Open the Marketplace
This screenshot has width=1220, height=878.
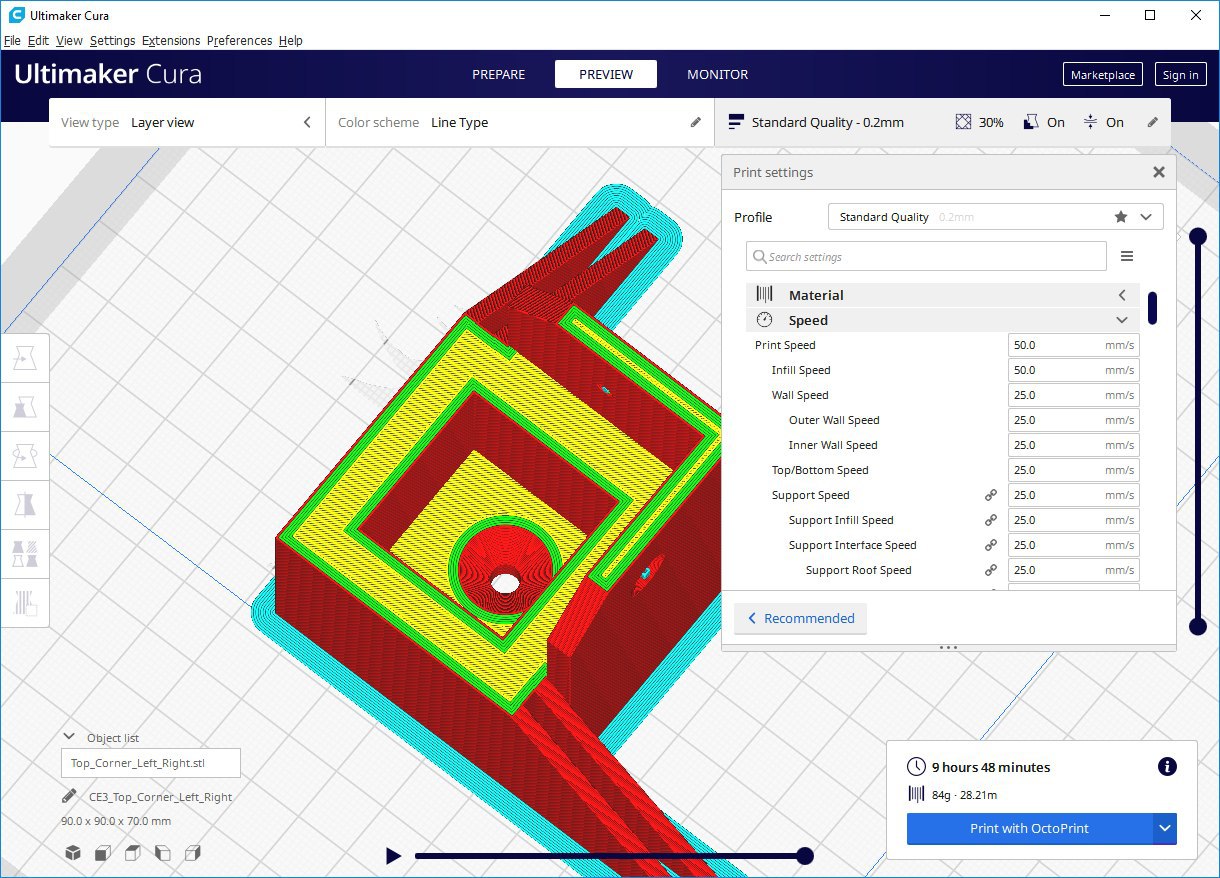pyautogui.click(x=1103, y=75)
